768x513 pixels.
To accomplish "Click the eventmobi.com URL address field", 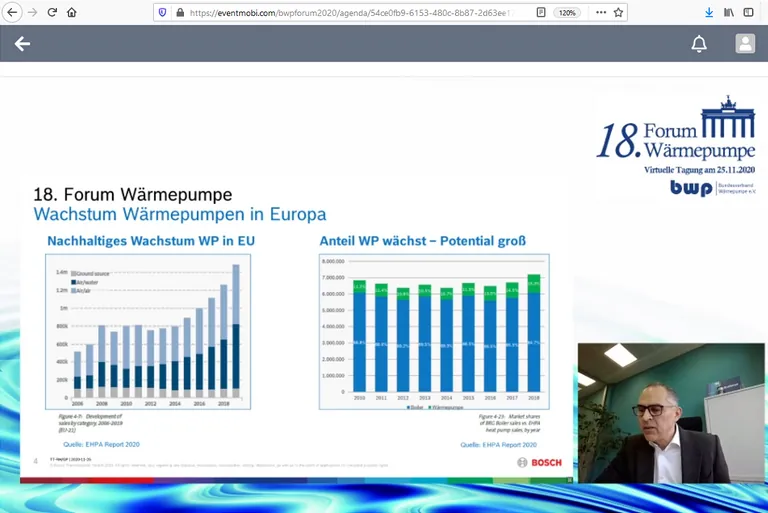I will (x=350, y=13).
